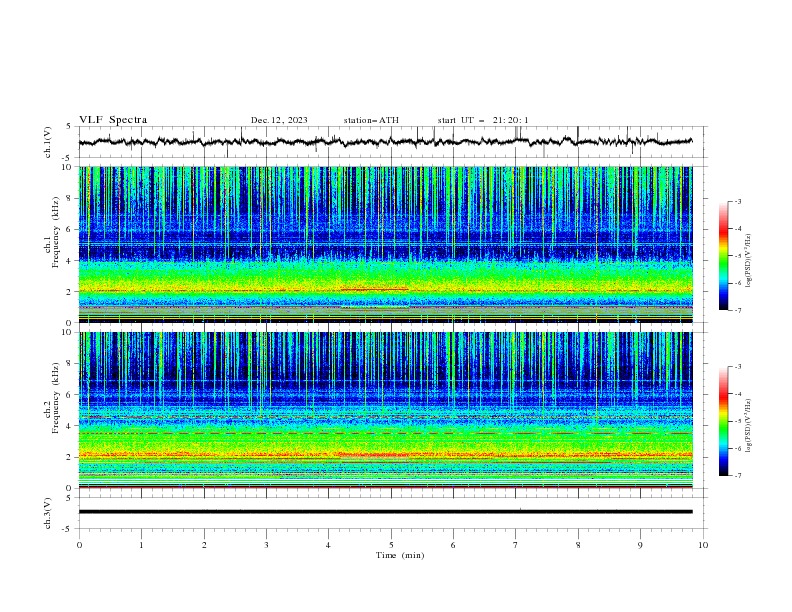The width and height of the screenshot is (792, 612).
Task: Click tick label "2" on the Time axis
Action: coord(204,545)
